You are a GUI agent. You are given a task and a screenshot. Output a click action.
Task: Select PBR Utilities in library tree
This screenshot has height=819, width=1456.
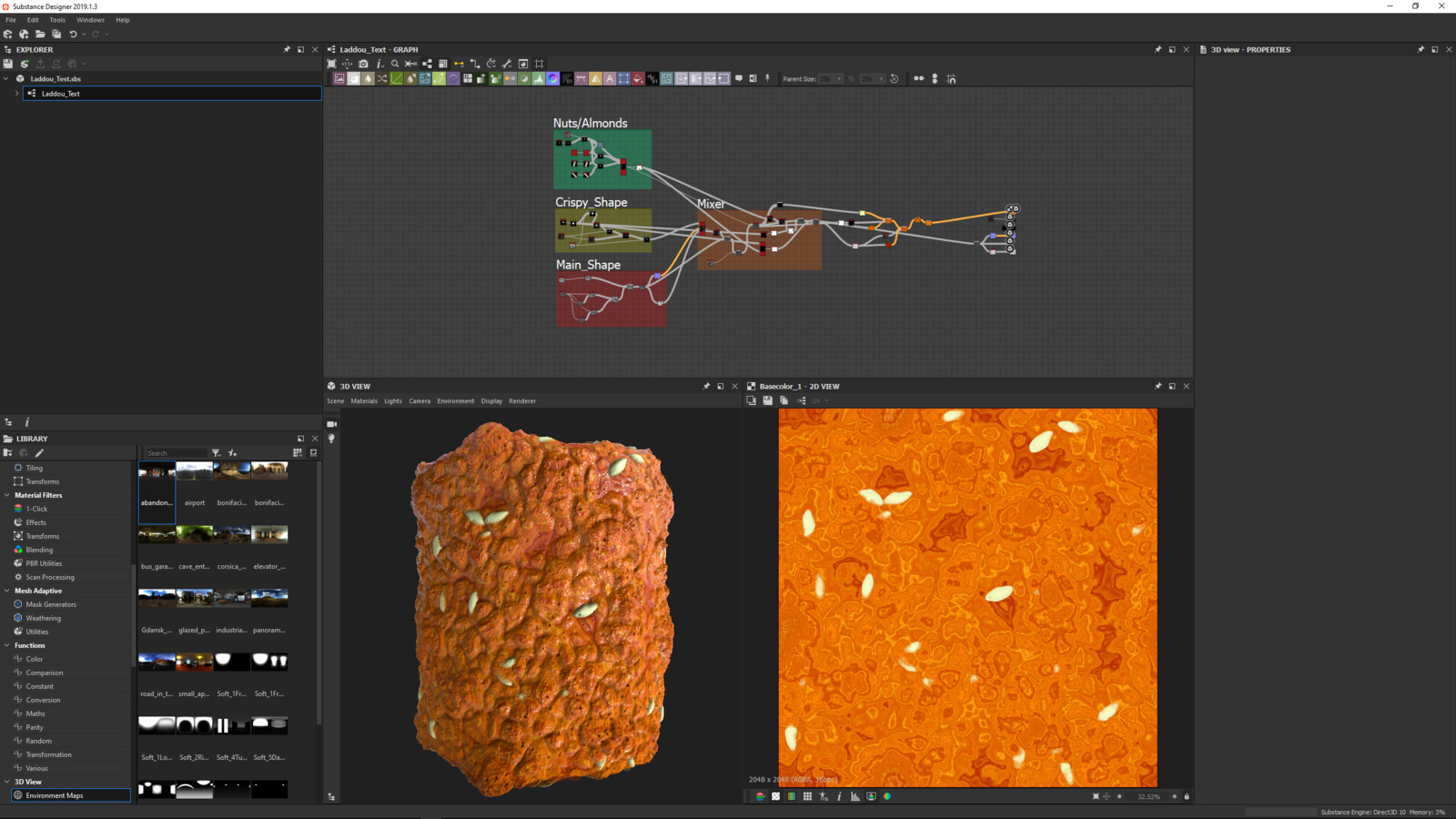44,563
